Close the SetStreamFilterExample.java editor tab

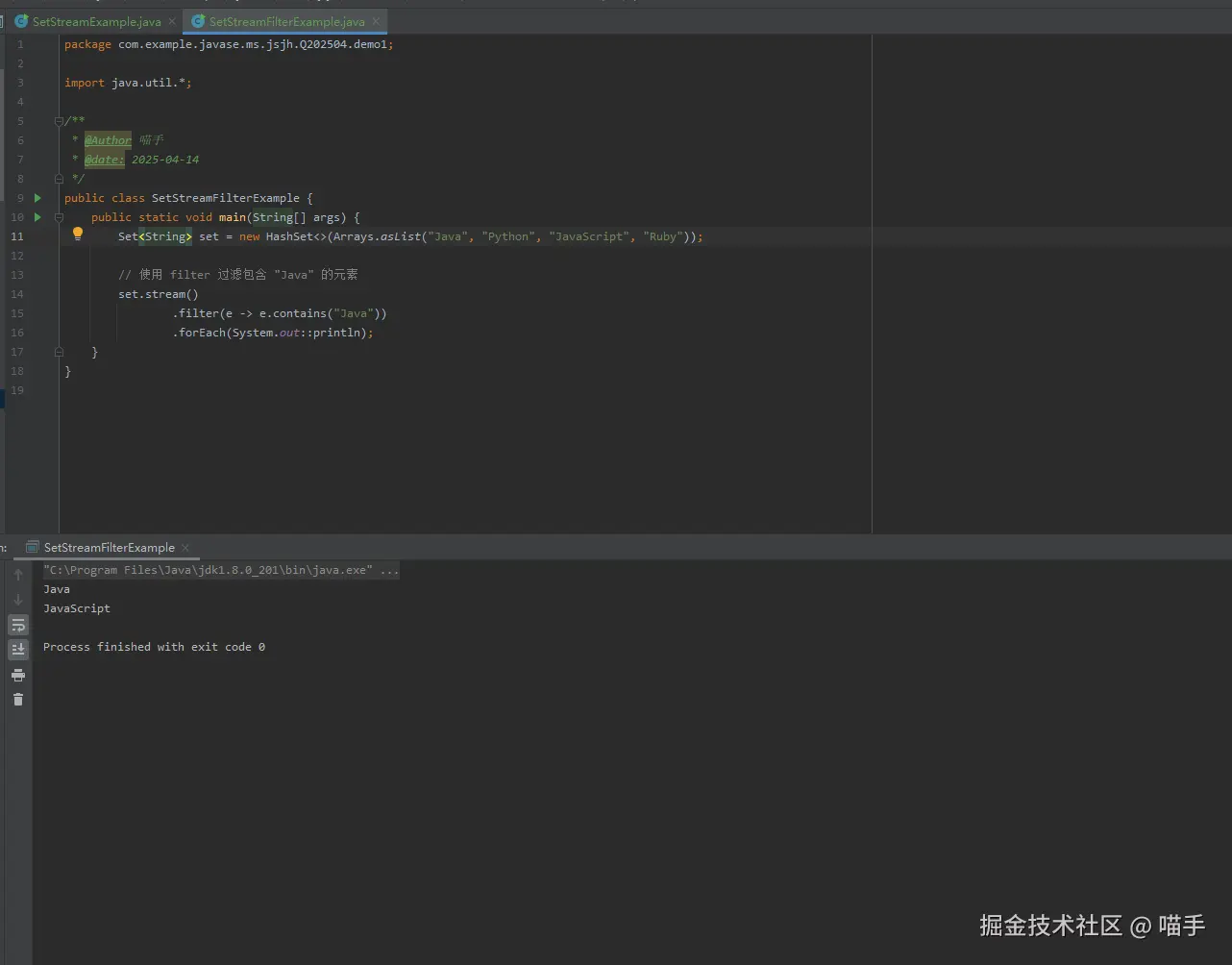click(x=376, y=21)
